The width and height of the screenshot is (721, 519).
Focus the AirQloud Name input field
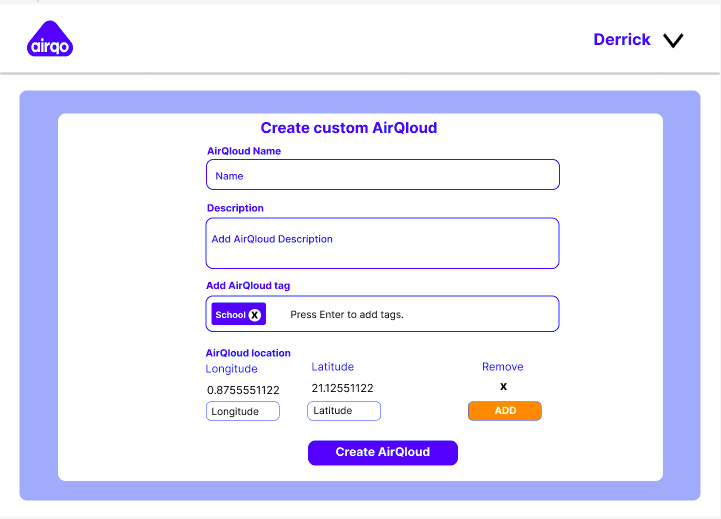(x=383, y=175)
